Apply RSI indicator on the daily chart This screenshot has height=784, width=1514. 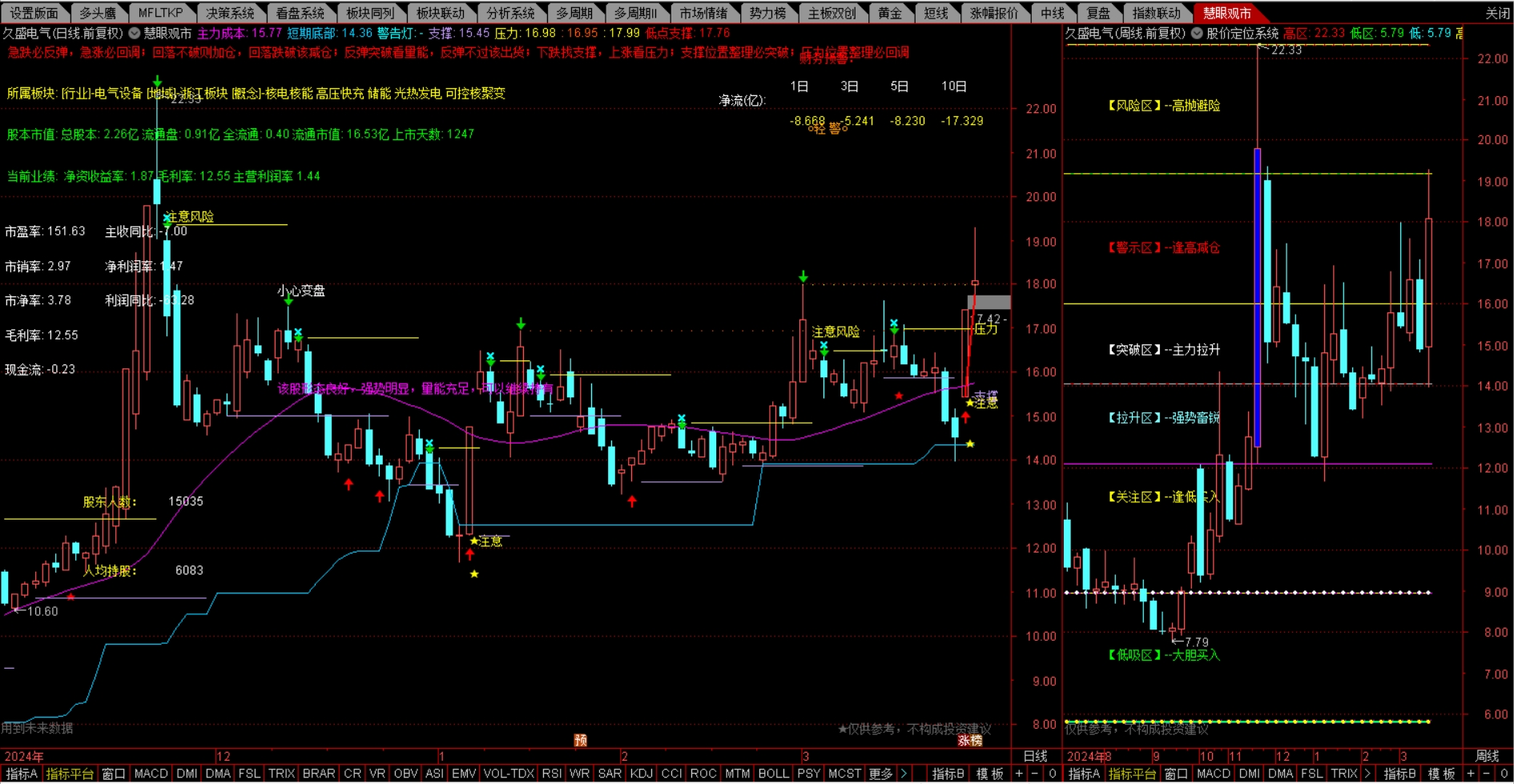(x=551, y=774)
